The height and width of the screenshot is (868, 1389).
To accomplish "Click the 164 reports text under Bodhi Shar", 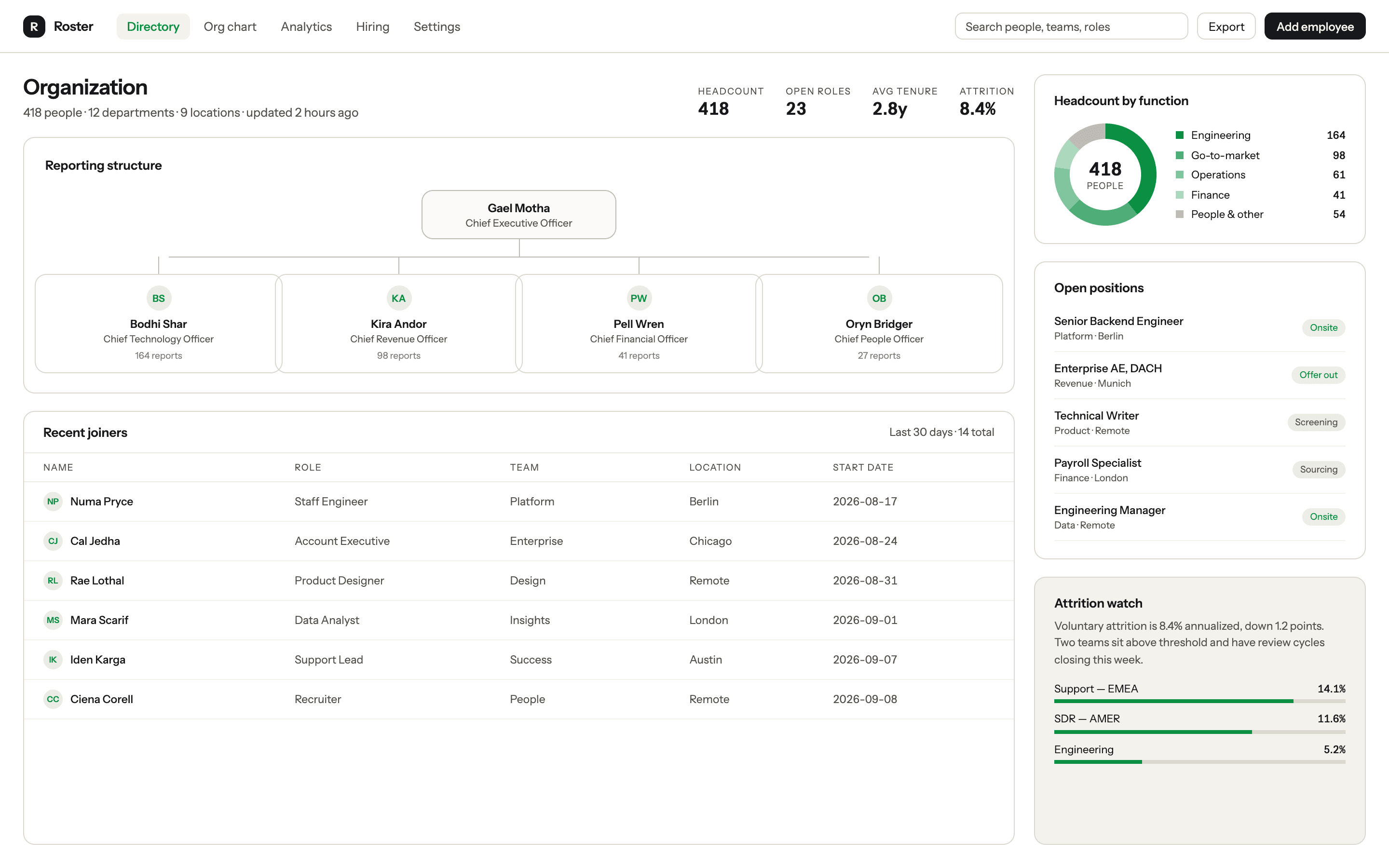I will click(158, 355).
